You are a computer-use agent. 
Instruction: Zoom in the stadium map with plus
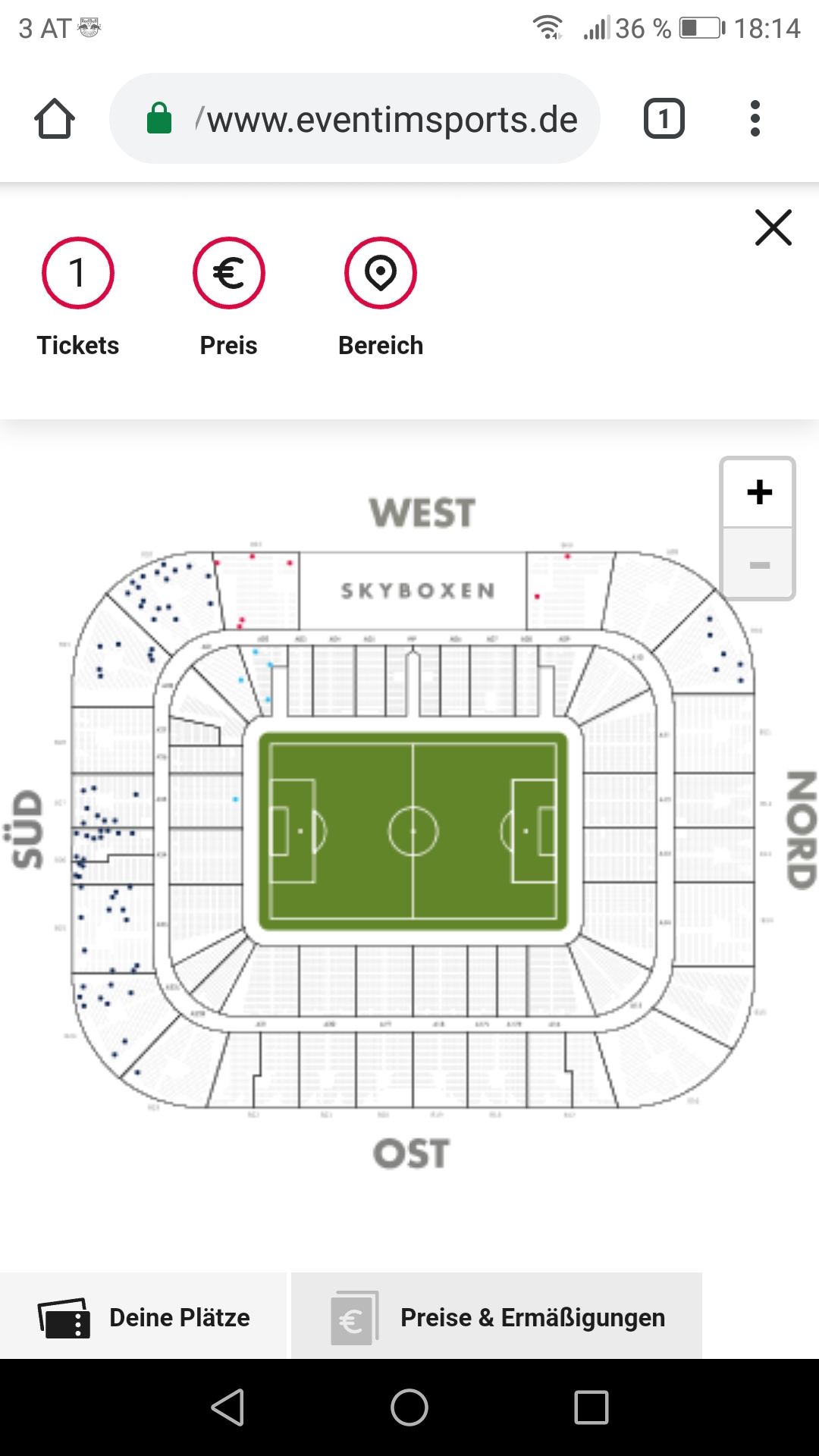758,492
